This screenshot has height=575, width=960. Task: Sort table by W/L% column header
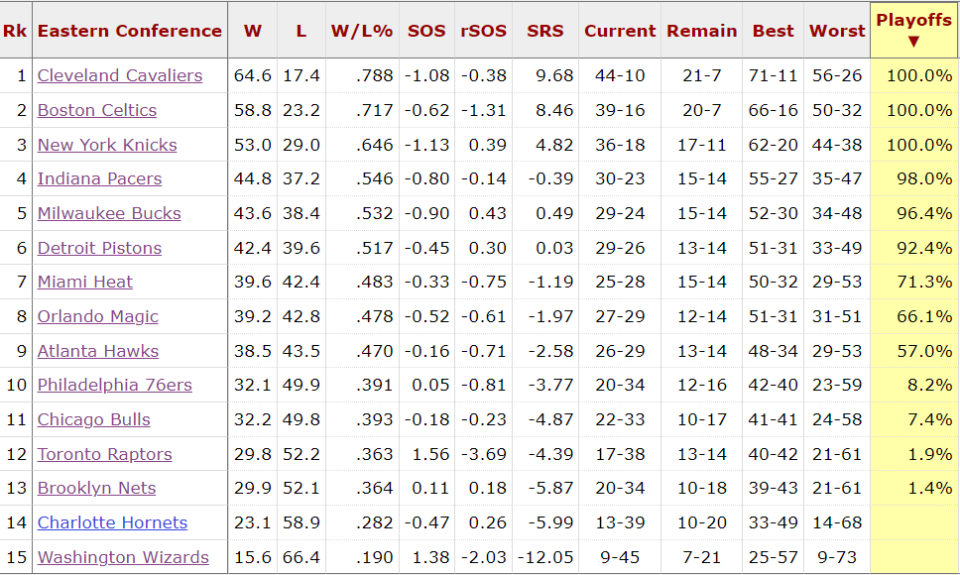coord(362,31)
